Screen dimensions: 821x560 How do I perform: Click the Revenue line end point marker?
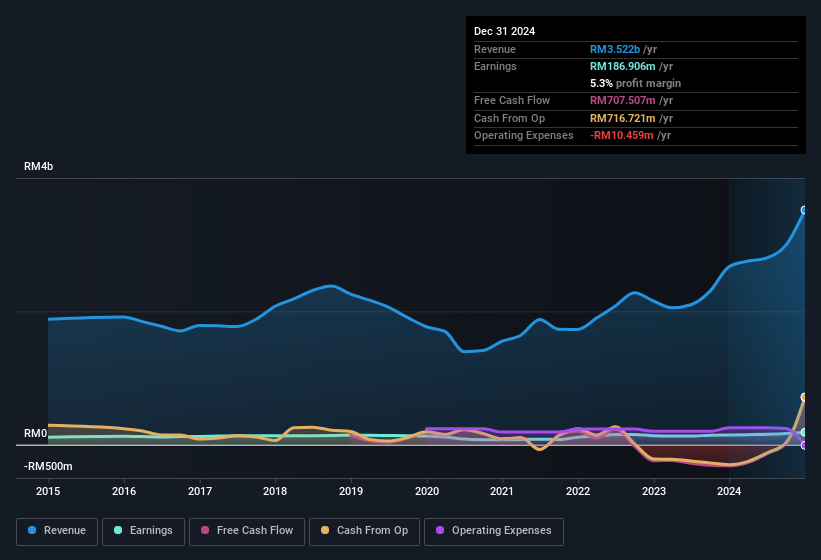(804, 210)
